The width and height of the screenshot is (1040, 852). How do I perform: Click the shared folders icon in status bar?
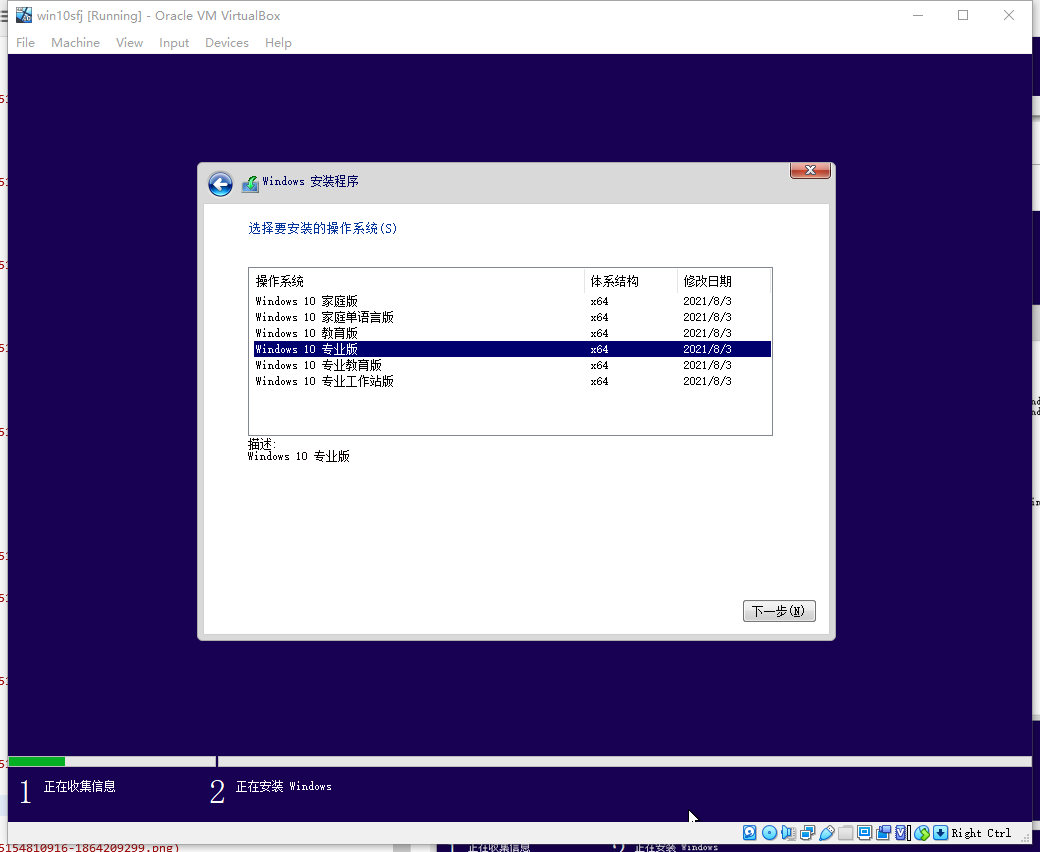[x=846, y=833]
